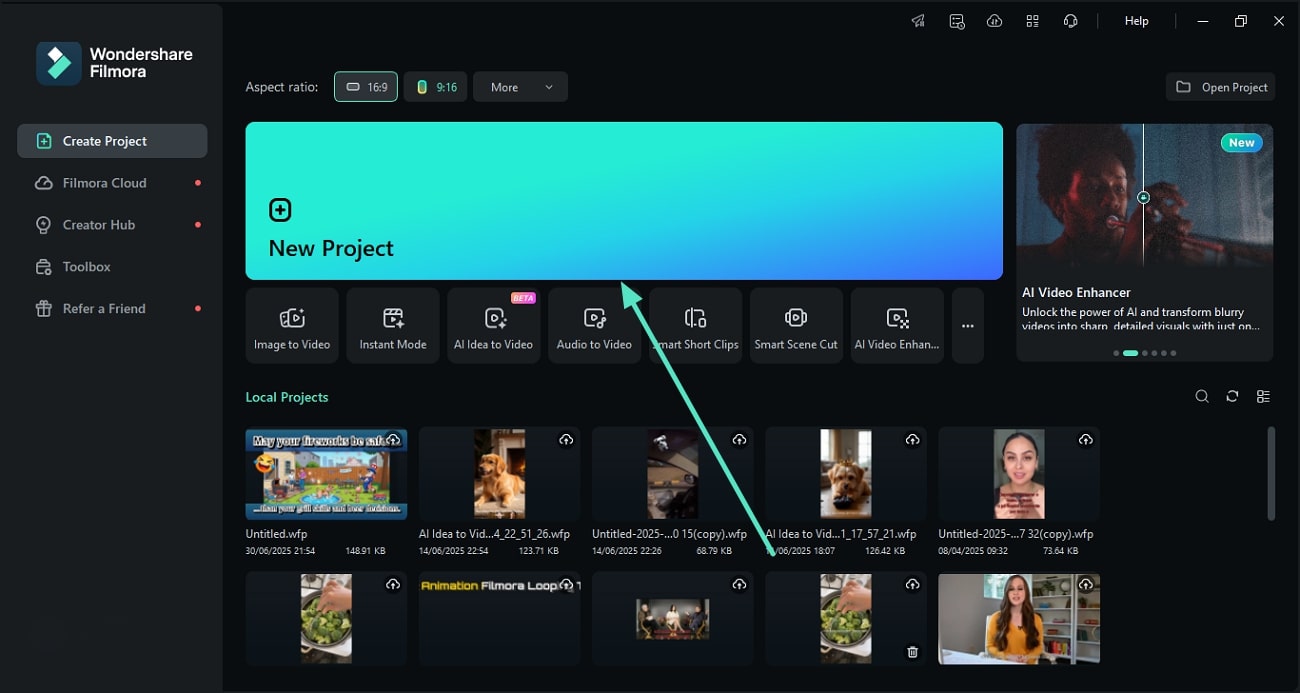This screenshot has height=693, width=1300.
Task: Click the Open Project button
Action: pos(1222,87)
